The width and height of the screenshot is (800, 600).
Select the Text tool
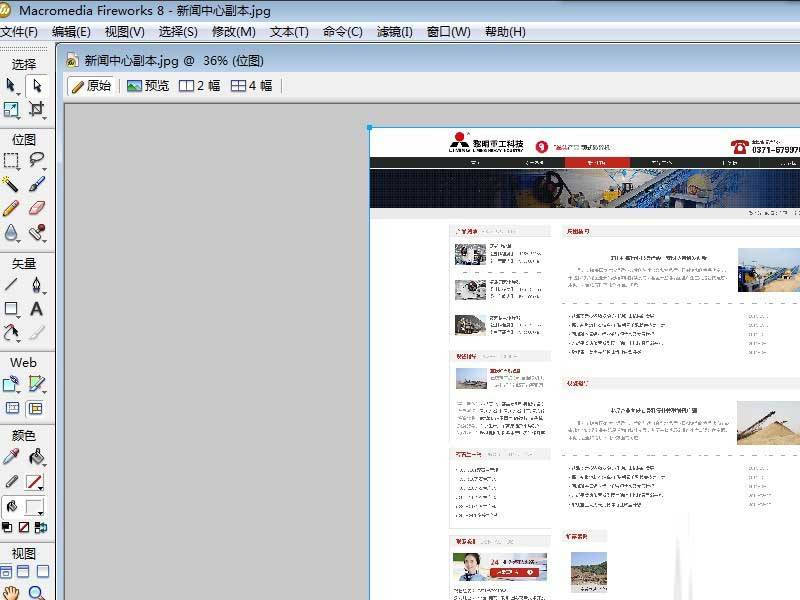37,309
